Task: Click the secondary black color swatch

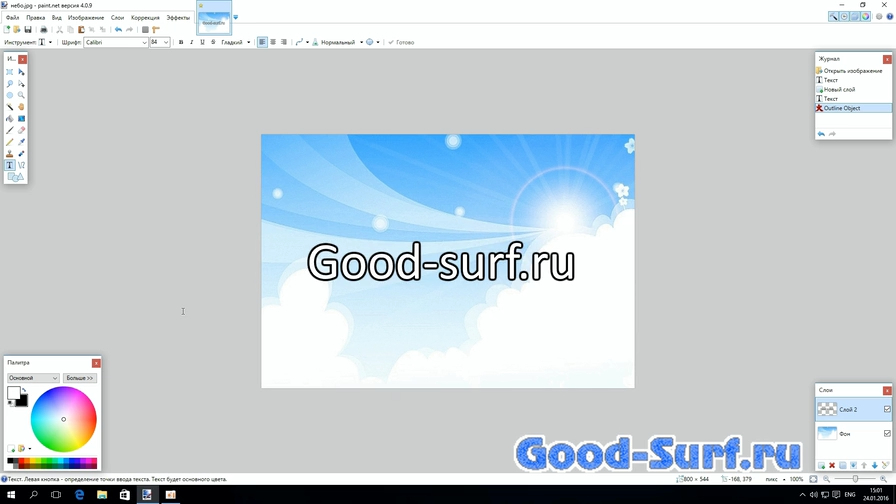Action: pyautogui.click(x=22, y=401)
